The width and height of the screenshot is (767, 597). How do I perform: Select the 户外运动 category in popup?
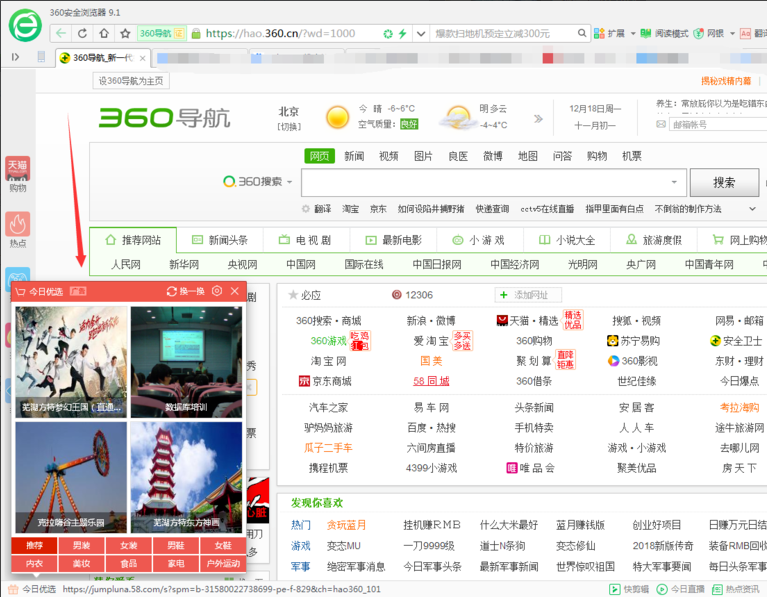click(223, 563)
